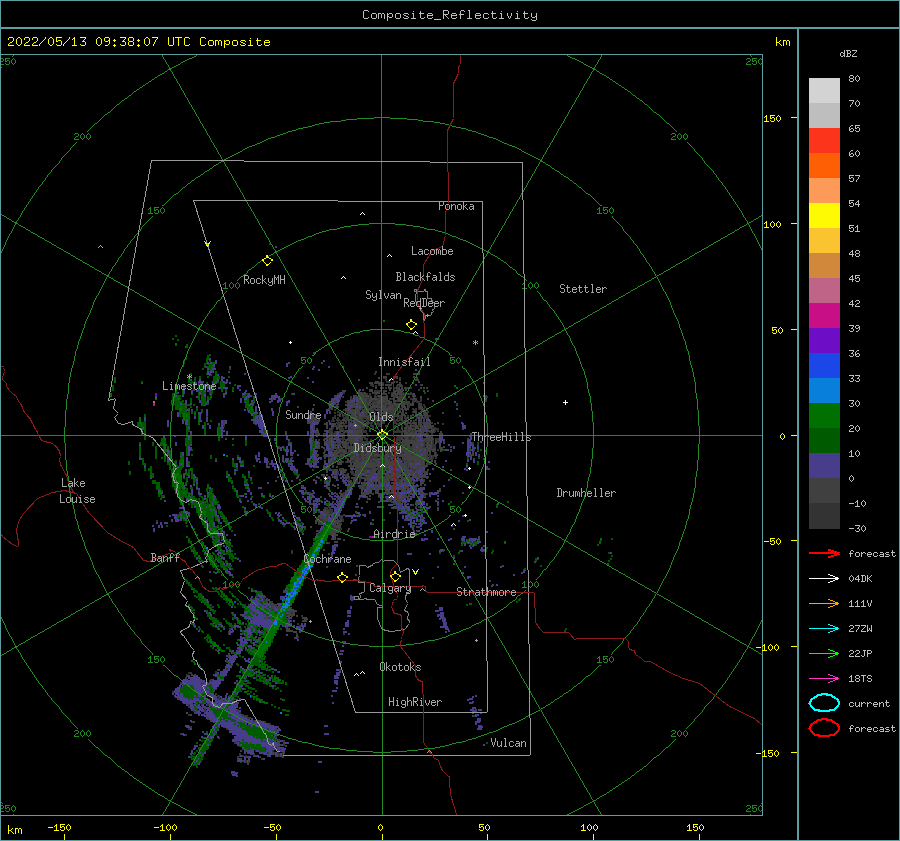
Task: Click the white asterisk marker east of Innisfail
Action: pos(475,343)
